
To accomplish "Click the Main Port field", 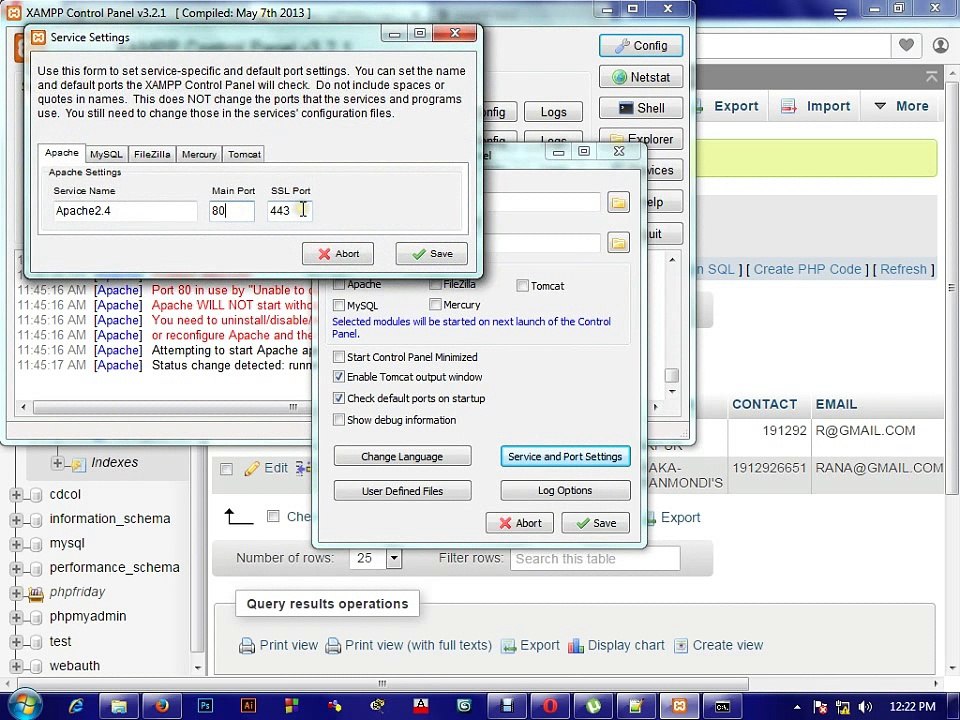I will 231,211.
